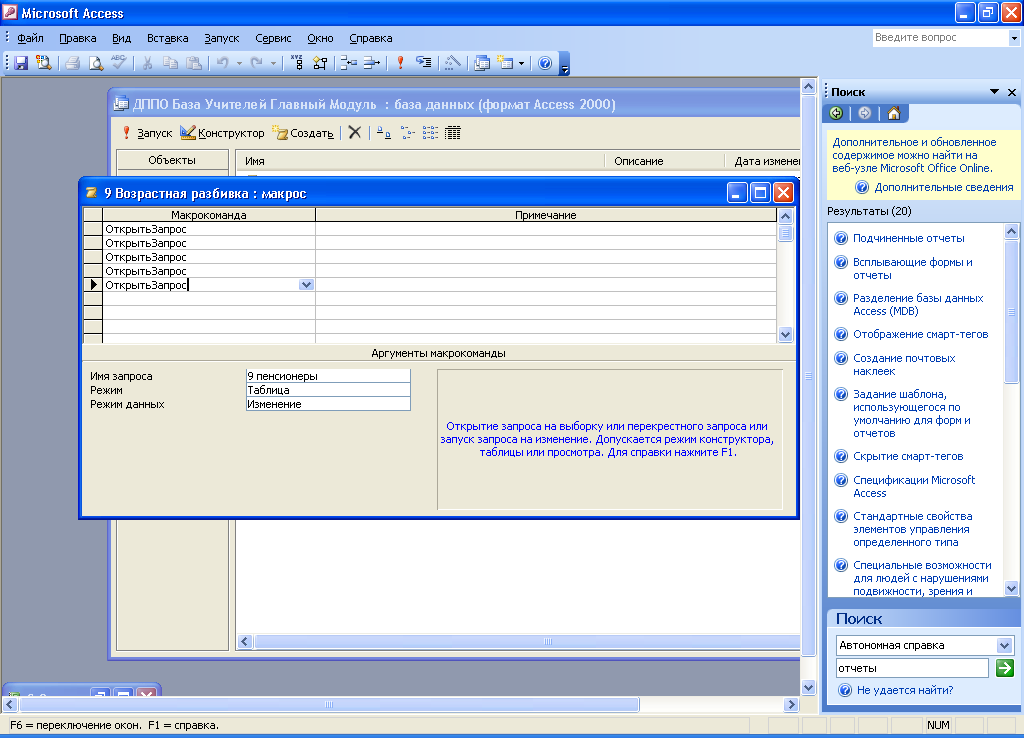Image resolution: width=1024 pixels, height=738 pixels.
Task: Go back in the Search task pane
Action: pyautogui.click(x=836, y=113)
